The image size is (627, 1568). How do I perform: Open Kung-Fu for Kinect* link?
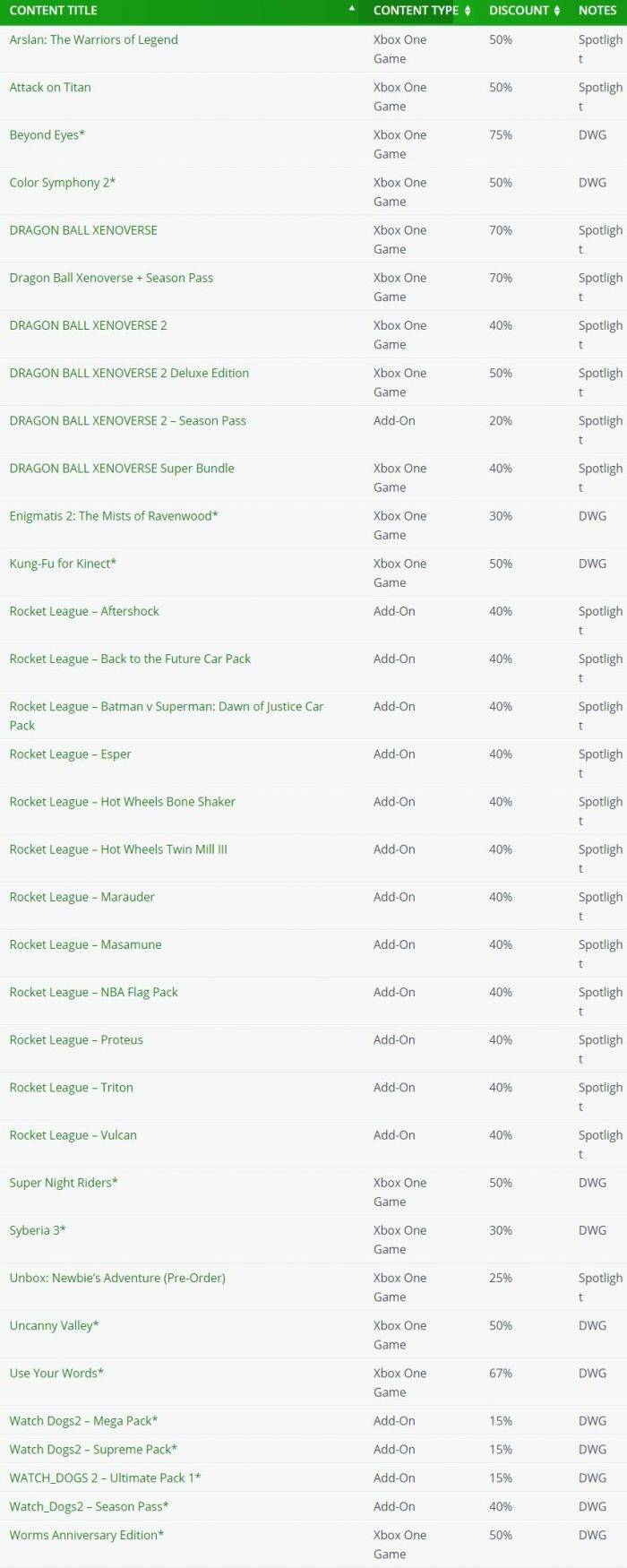[63, 564]
